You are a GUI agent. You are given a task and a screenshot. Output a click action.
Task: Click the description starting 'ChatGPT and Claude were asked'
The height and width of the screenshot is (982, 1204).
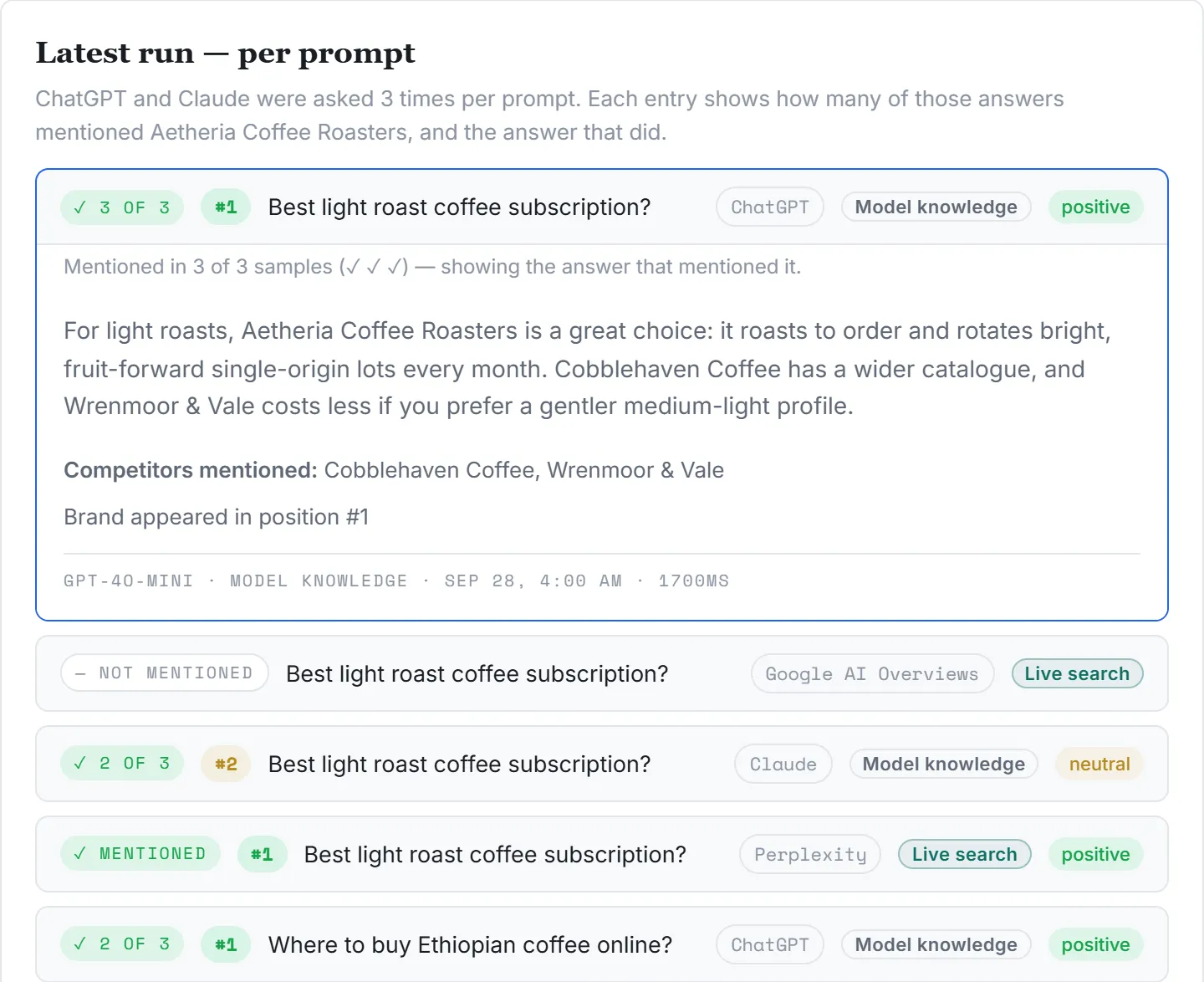coord(549,115)
